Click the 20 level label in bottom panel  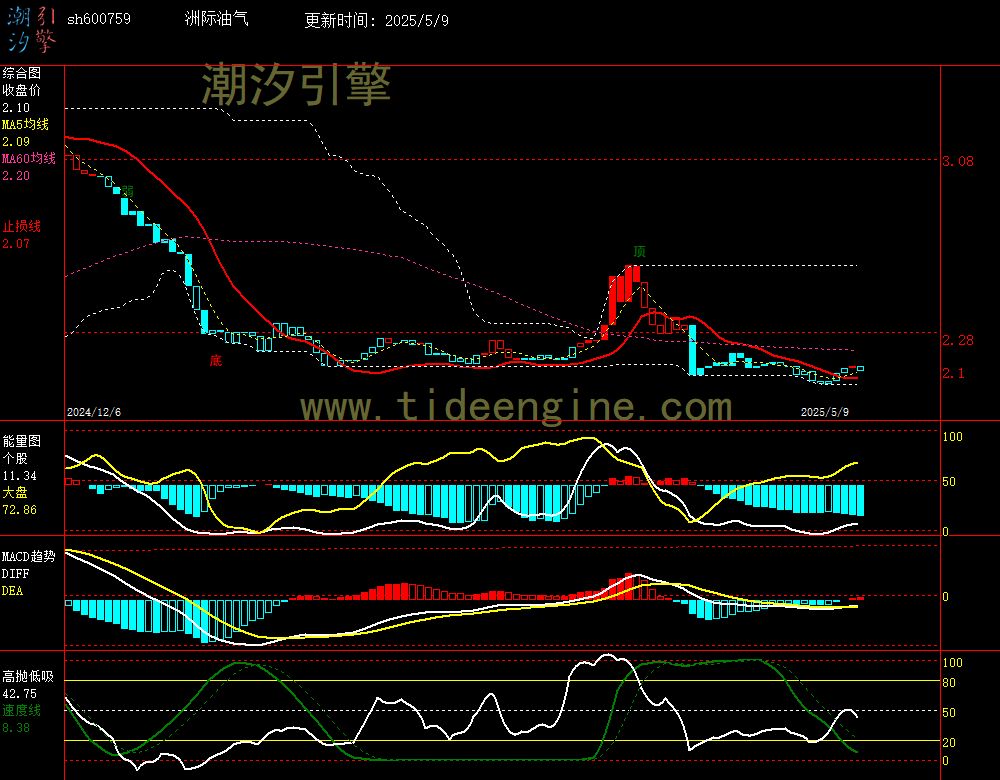point(949,743)
